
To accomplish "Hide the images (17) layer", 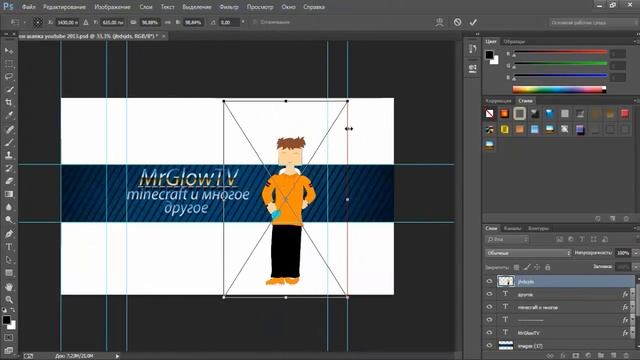I will point(489,346).
